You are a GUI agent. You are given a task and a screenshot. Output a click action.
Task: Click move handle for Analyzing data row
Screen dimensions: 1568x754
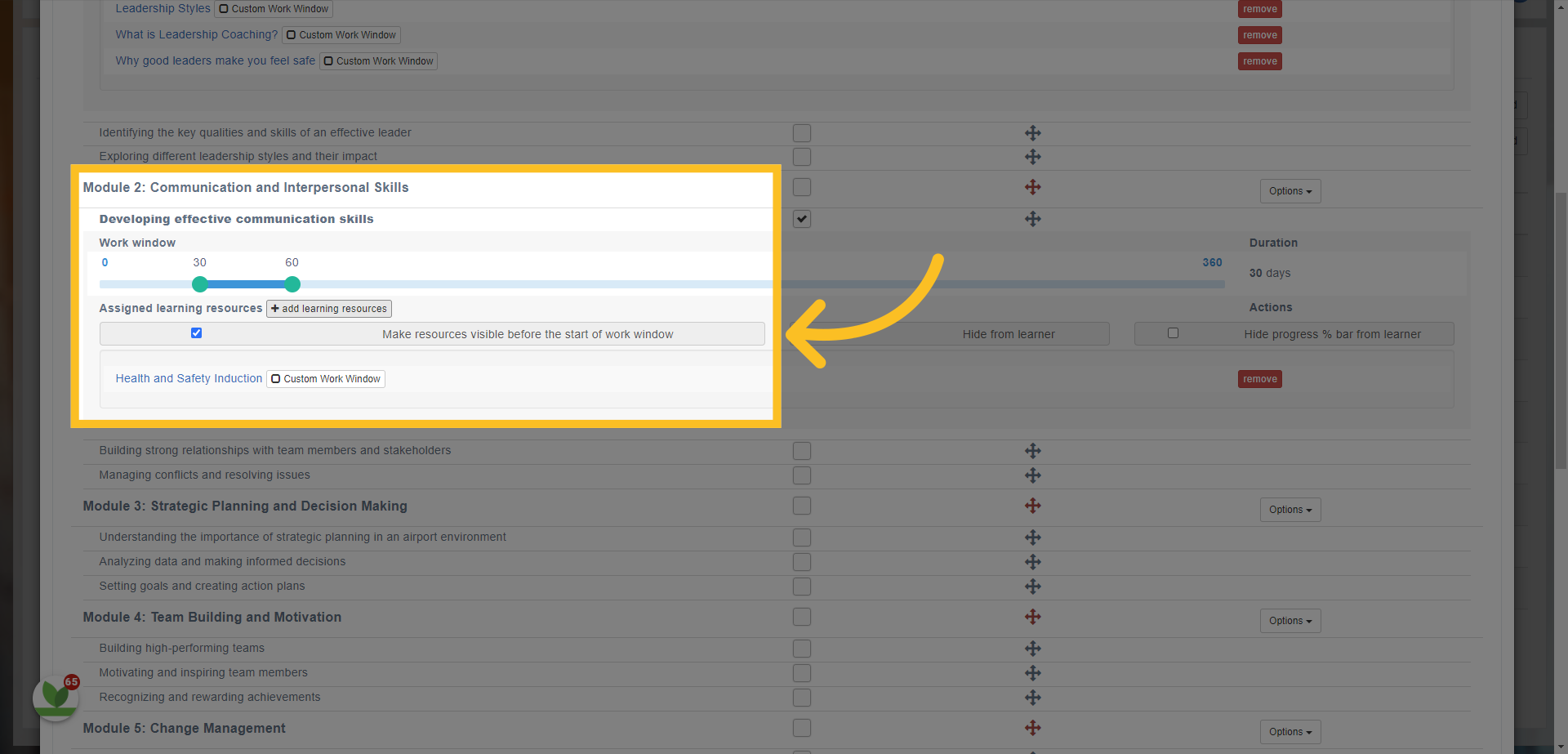click(x=1032, y=562)
